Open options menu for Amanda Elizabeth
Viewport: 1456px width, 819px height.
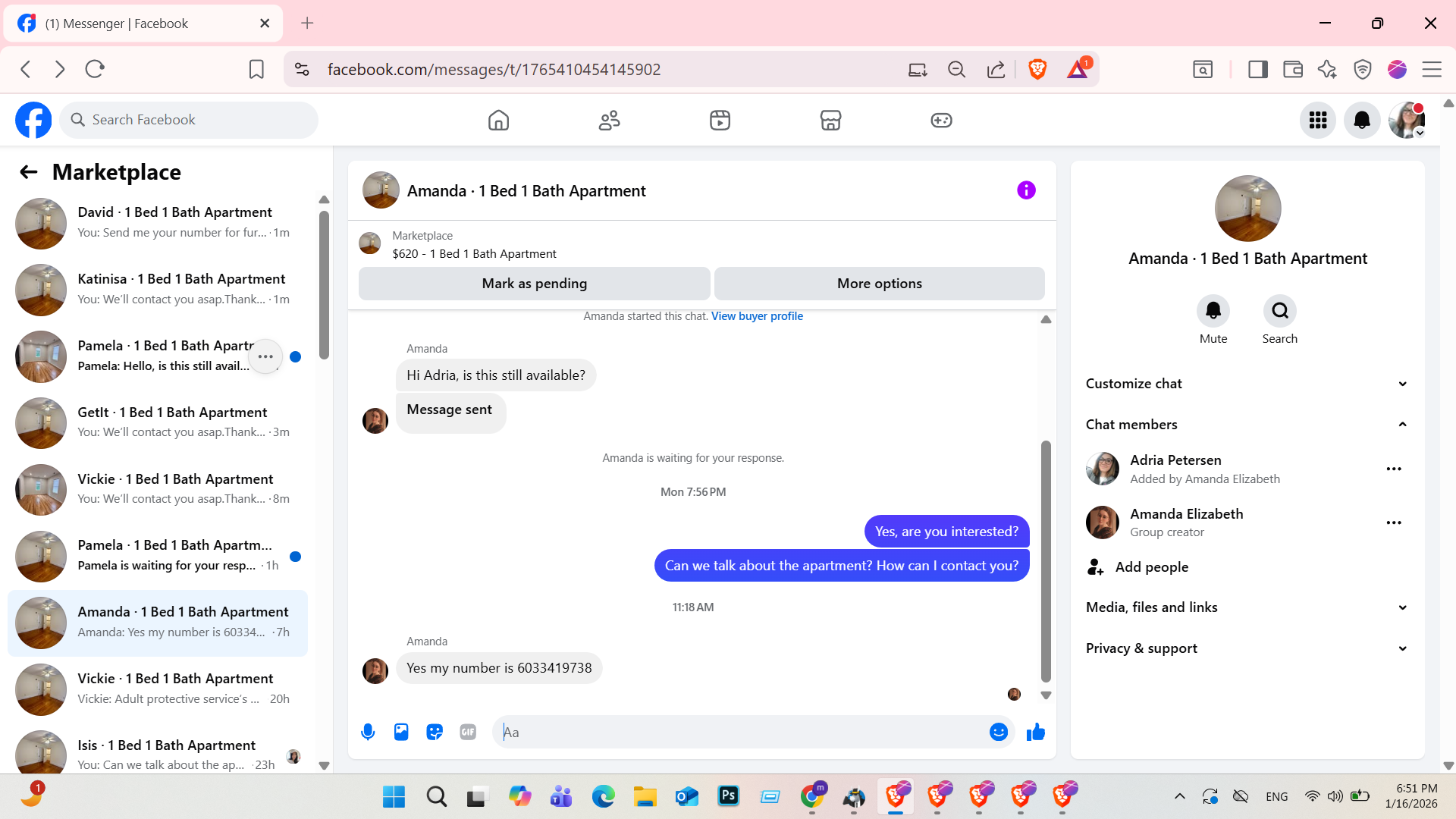(1393, 522)
